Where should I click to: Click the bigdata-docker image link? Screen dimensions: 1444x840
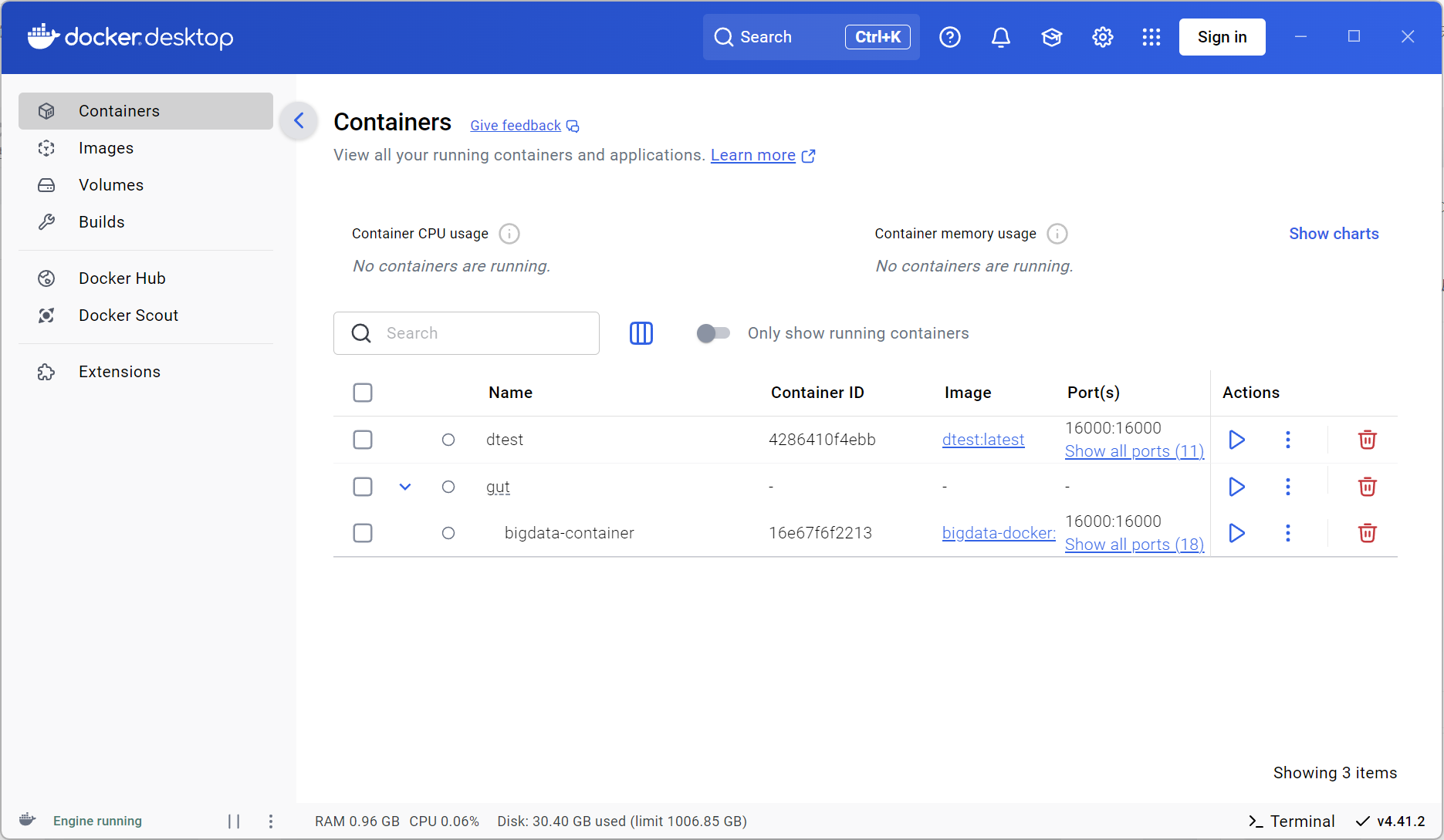click(x=999, y=533)
